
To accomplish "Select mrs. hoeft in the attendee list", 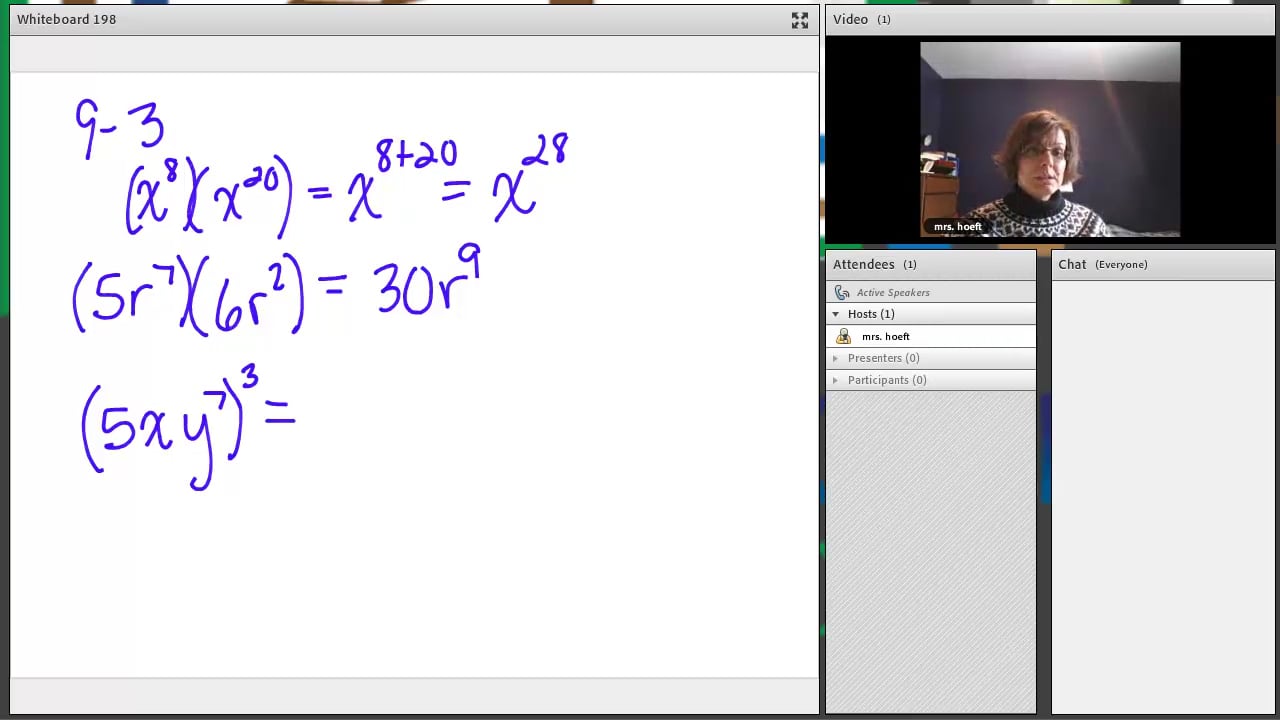I will [x=931, y=337].
